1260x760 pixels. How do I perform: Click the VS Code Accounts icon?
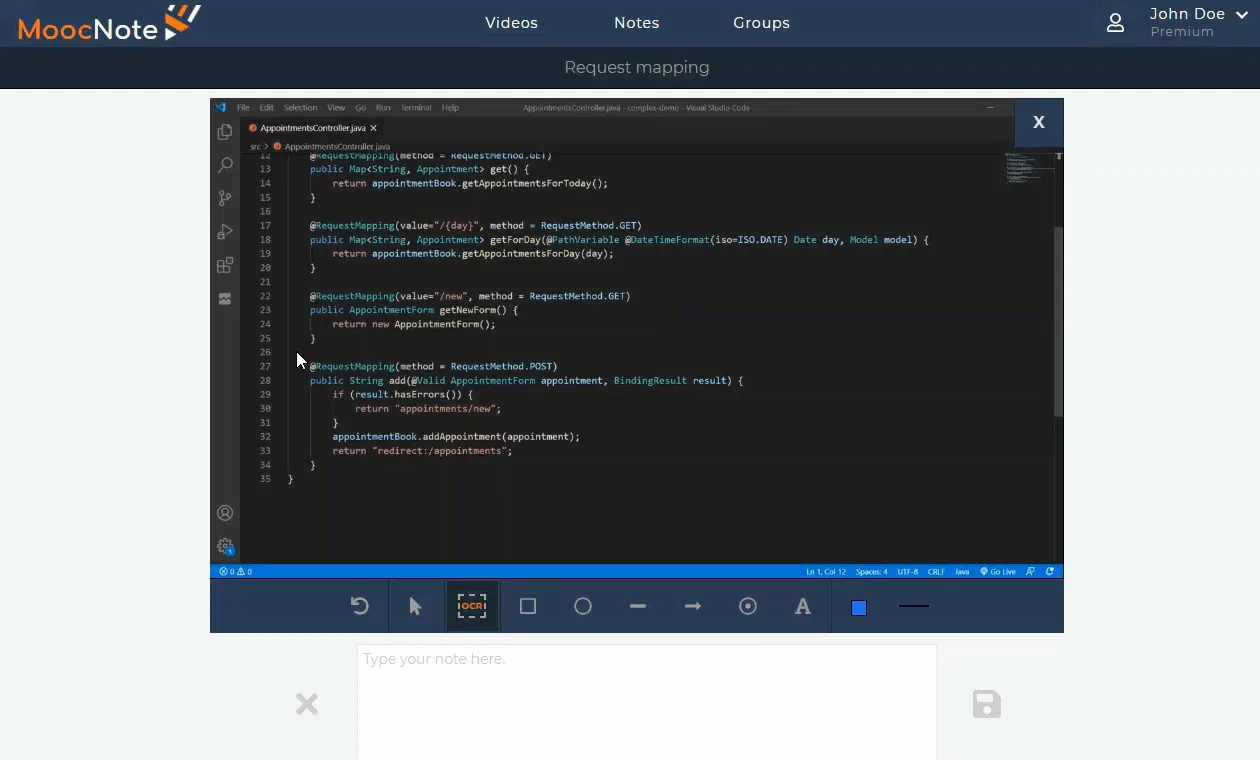pos(225,513)
